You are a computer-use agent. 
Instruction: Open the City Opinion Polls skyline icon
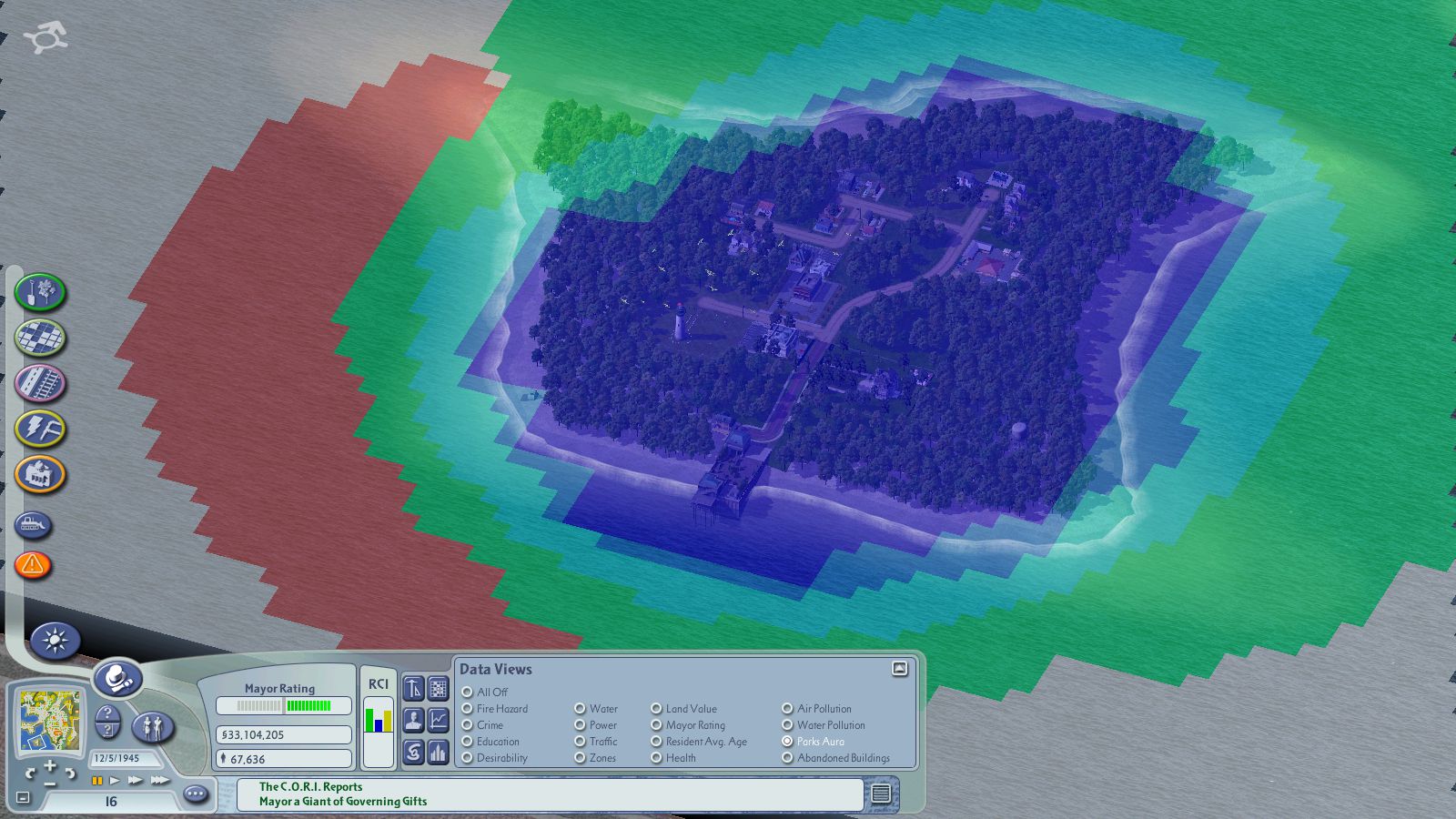(x=439, y=752)
